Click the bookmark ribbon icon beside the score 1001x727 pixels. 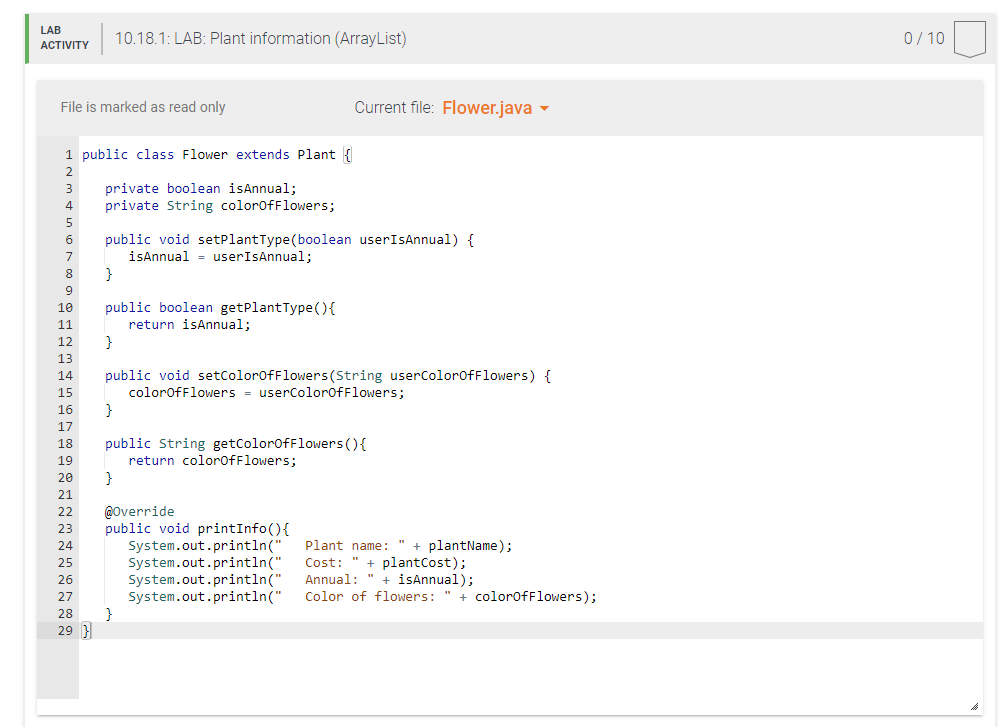click(x=969, y=38)
